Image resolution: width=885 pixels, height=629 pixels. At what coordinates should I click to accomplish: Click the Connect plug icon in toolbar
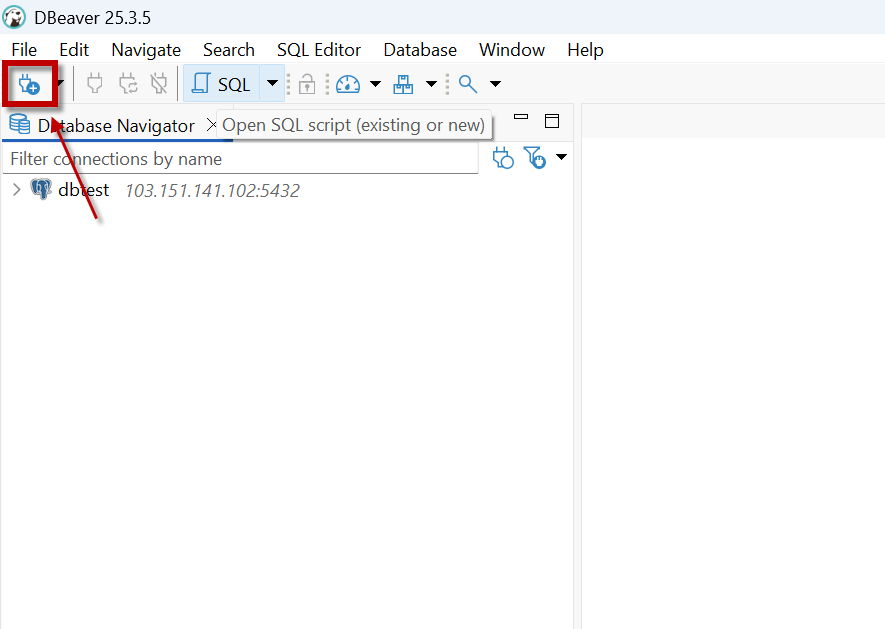95,85
